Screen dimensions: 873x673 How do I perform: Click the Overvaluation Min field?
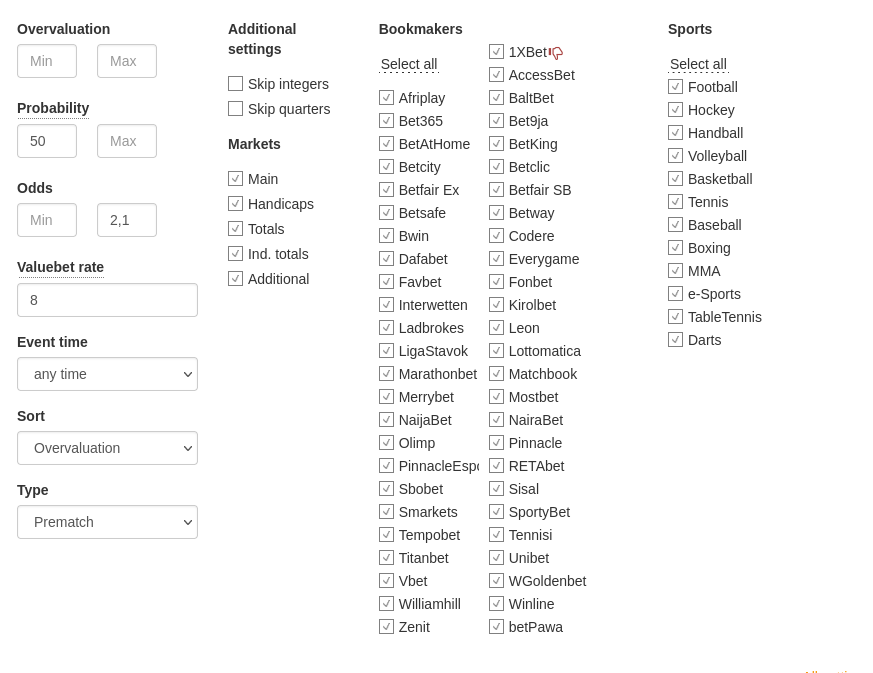pyautogui.click(x=47, y=61)
